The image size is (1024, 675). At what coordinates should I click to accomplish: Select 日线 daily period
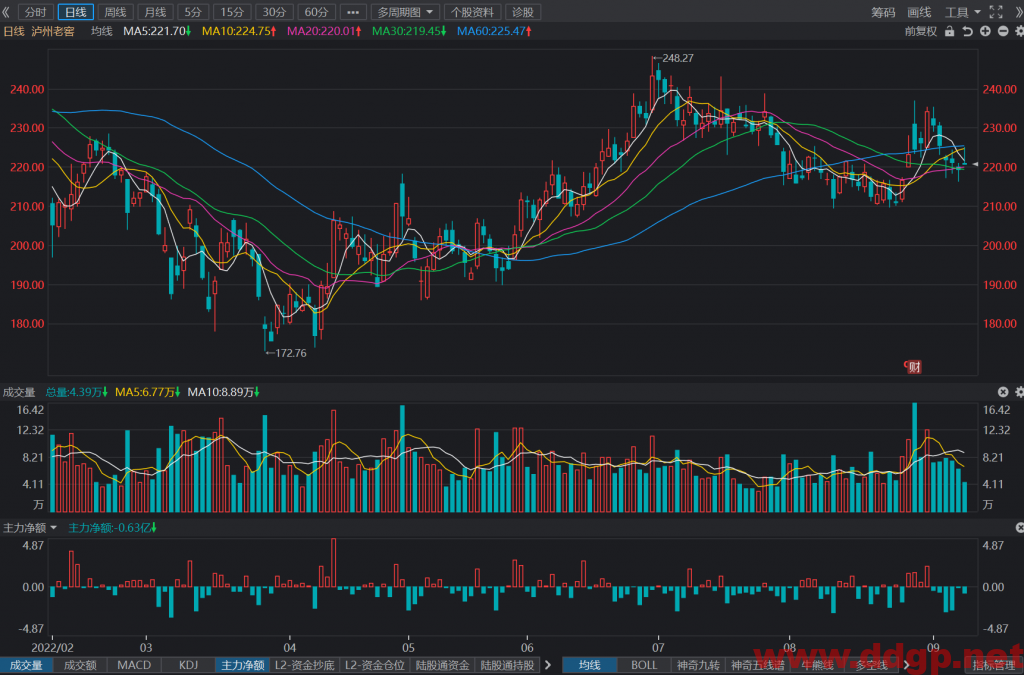coord(76,12)
